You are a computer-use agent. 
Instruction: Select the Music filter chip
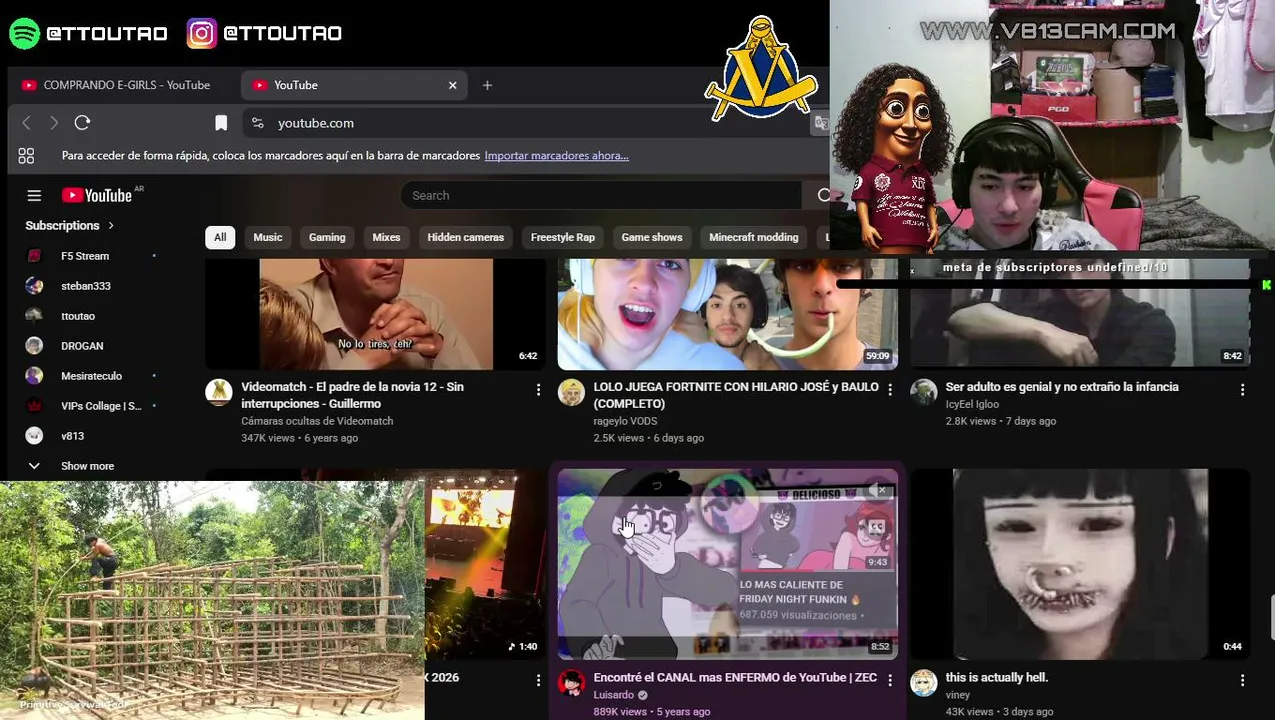pyautogui.click(x=268, y=237)
